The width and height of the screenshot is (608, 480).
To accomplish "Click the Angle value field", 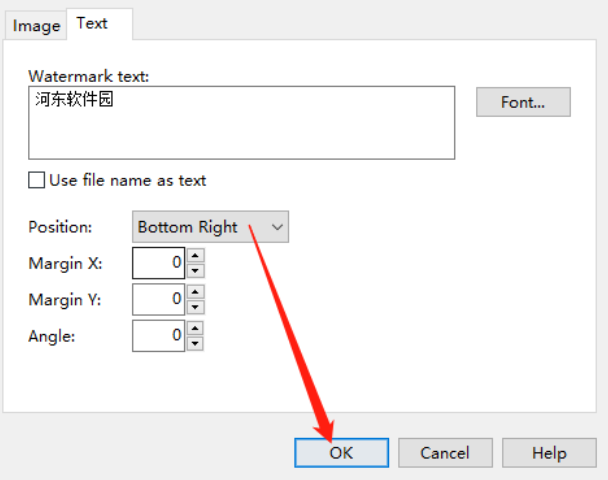I will tap(158, 335).
